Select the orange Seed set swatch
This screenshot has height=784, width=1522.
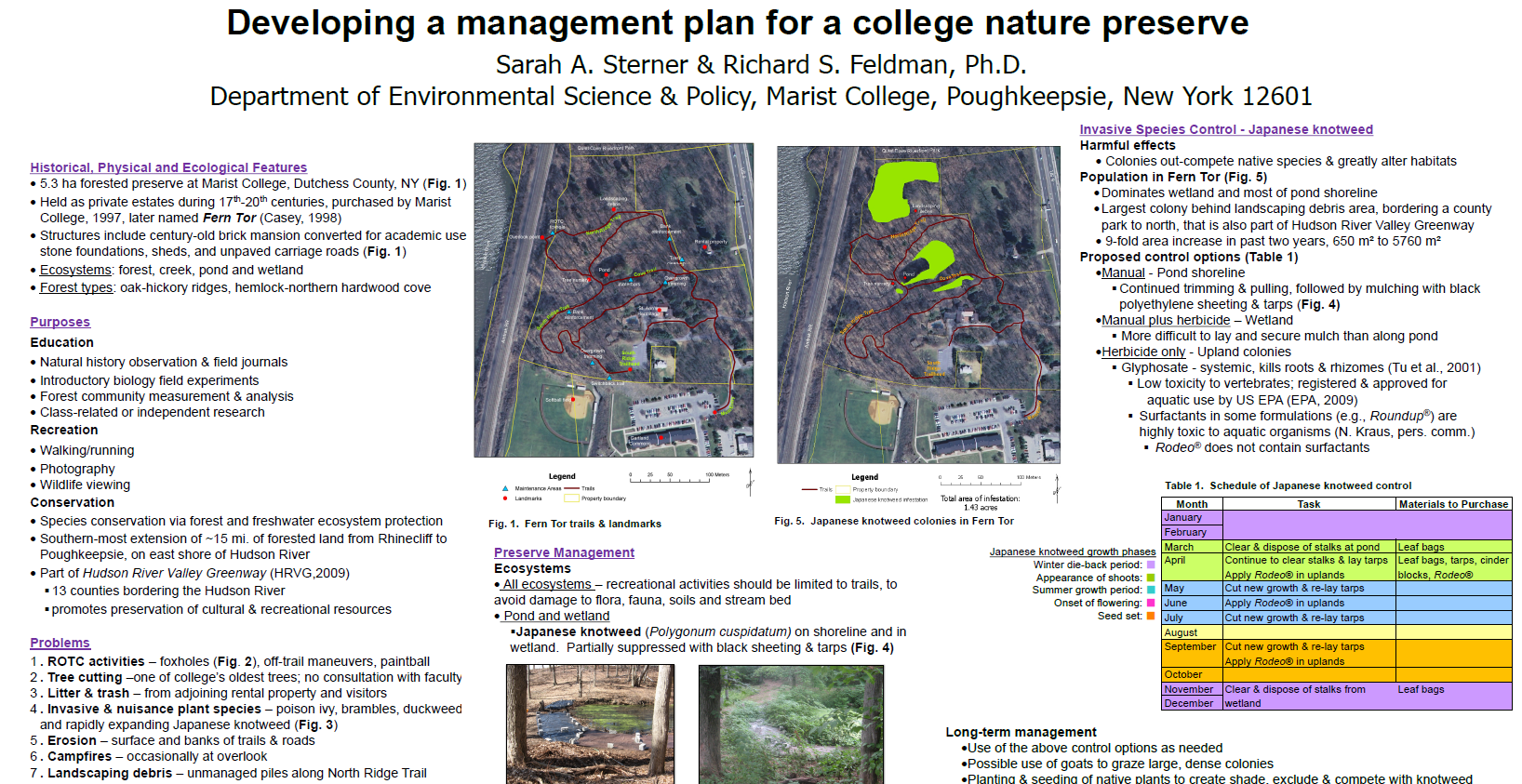1151,616
